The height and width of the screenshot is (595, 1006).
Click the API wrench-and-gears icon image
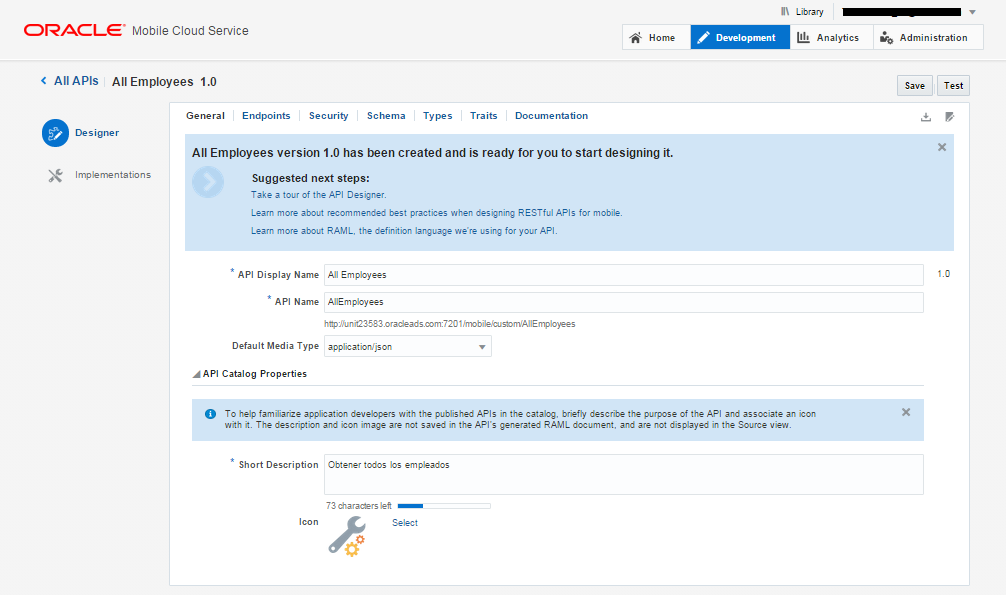tap(347, 536)
